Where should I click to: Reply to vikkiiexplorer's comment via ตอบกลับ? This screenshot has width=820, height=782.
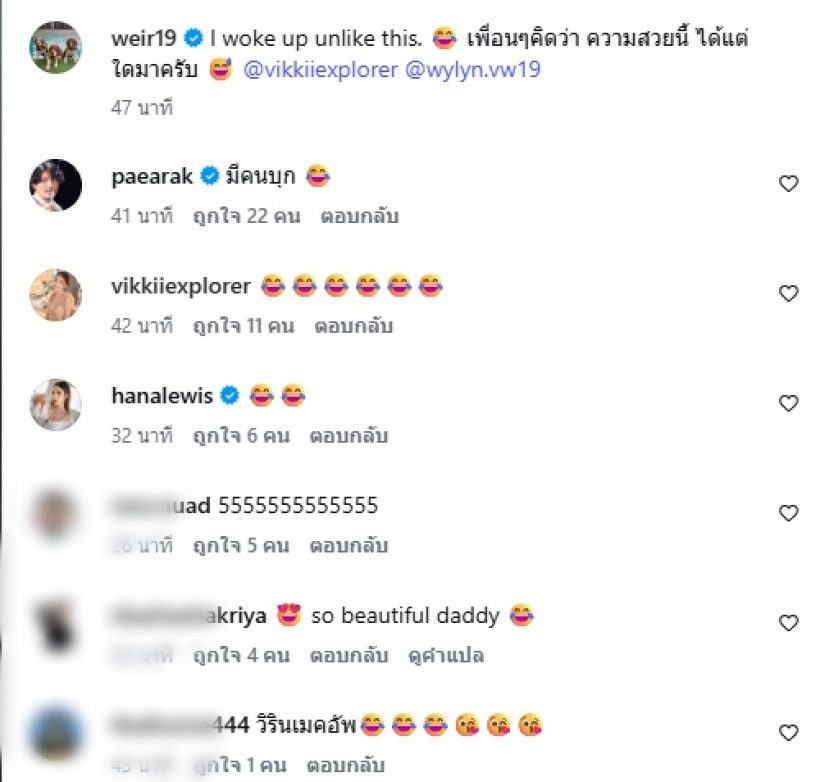click(354, 326)
